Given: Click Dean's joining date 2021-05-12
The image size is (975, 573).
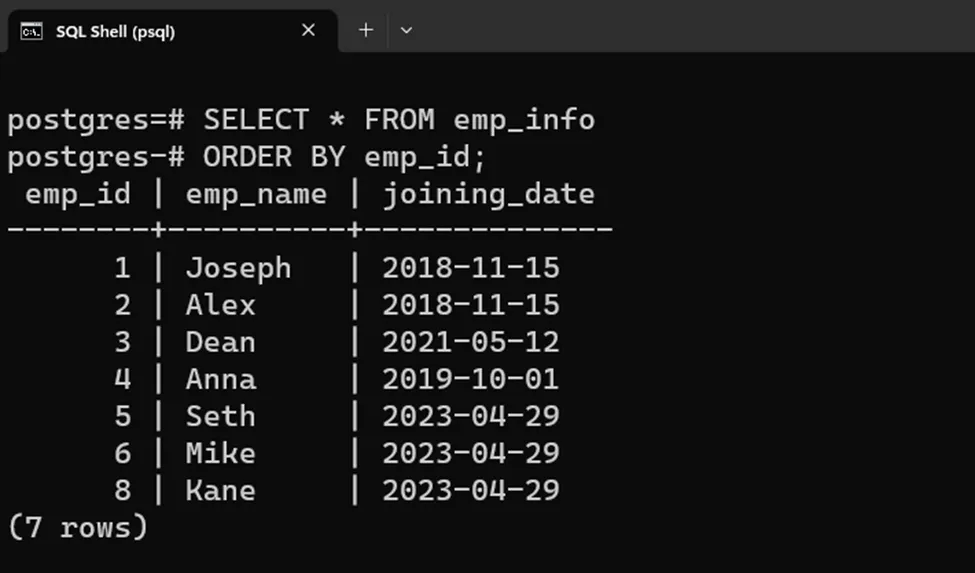Looking at the screenshot, I should click(x=470, y=342).
